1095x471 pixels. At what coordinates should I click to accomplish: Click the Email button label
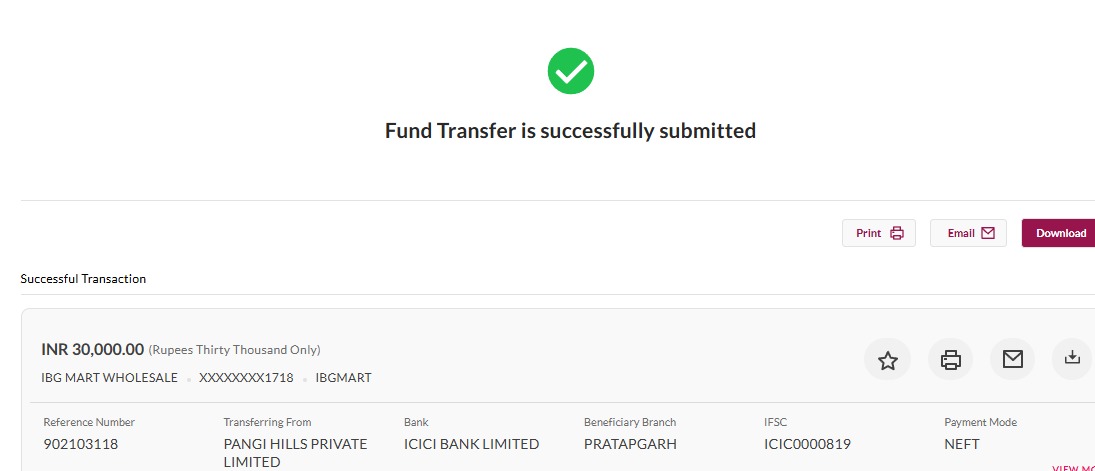(961, 233)
